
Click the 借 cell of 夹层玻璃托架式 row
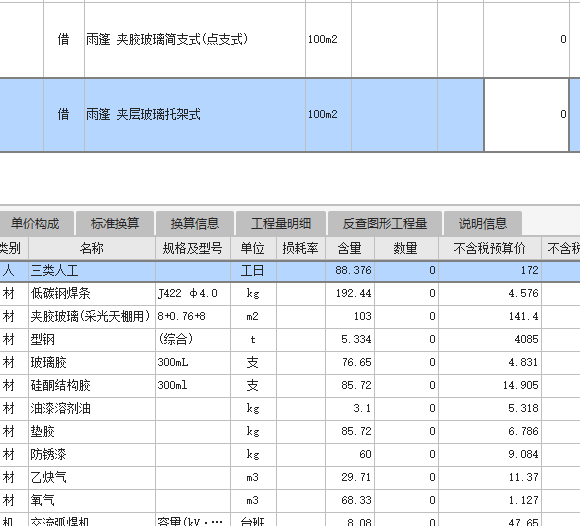pyautogui.click(x=64, y=114)
